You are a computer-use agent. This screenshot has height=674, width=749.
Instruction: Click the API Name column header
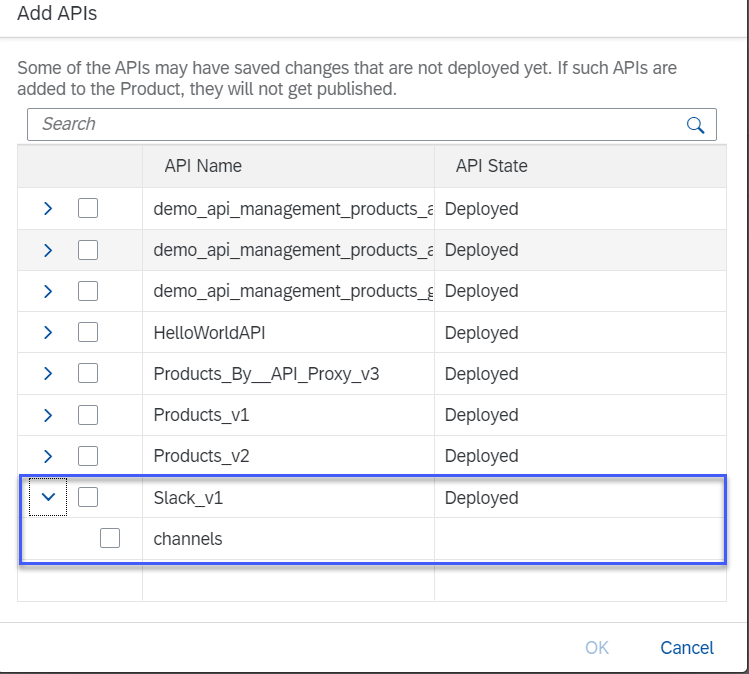click(203, 166)
